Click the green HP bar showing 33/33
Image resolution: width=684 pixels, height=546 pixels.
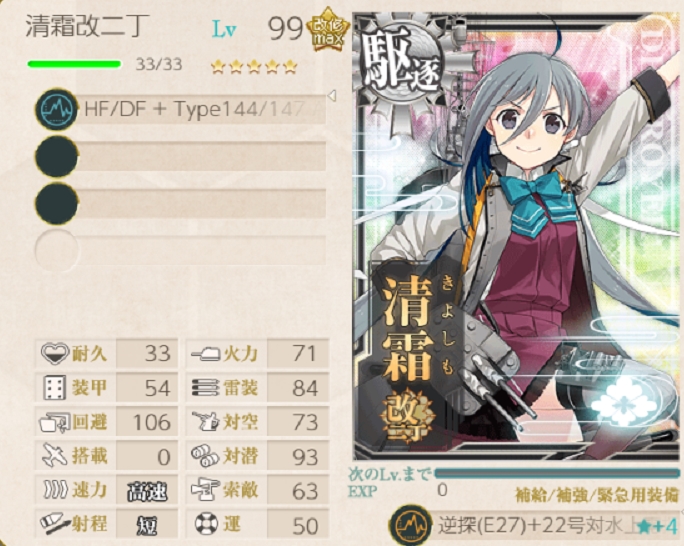(74, 64)
